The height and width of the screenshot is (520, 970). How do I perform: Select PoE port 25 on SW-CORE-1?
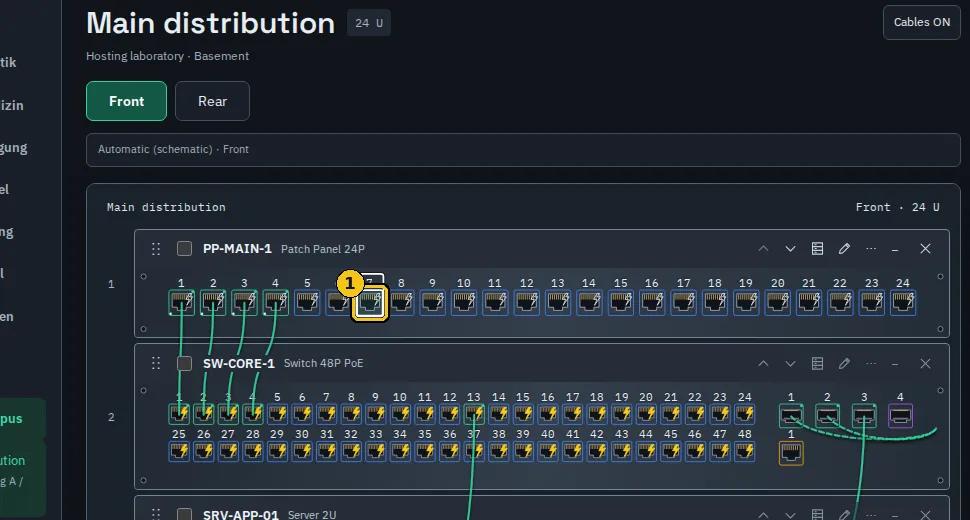coord(179,451)
